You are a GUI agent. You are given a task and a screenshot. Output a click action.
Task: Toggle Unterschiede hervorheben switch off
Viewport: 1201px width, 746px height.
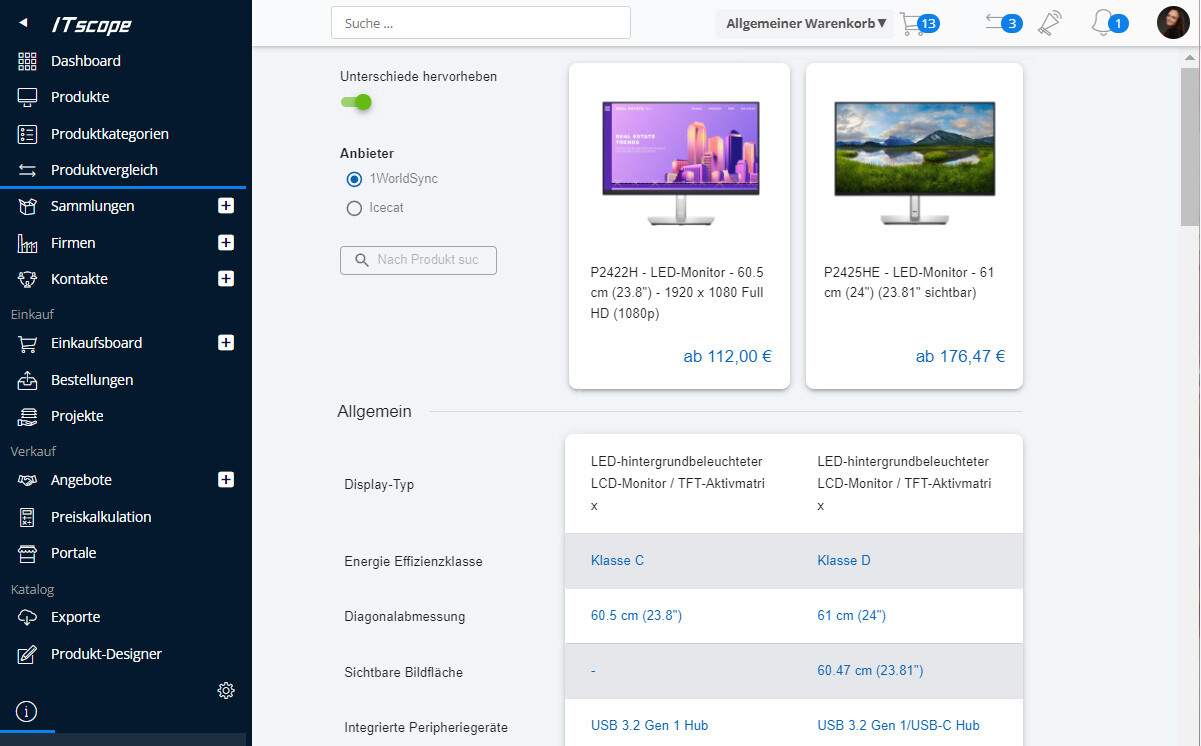[x=356, y=101]
